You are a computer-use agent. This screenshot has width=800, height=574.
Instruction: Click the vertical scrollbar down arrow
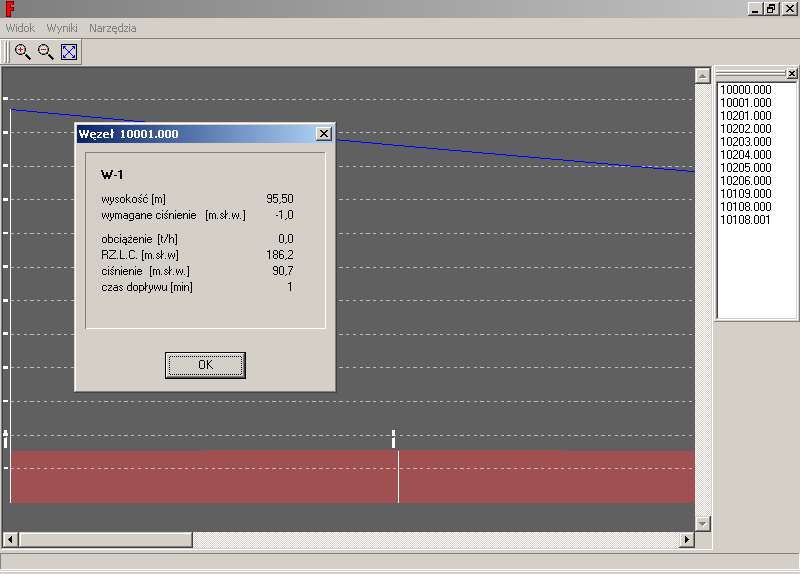click(702, 524)
